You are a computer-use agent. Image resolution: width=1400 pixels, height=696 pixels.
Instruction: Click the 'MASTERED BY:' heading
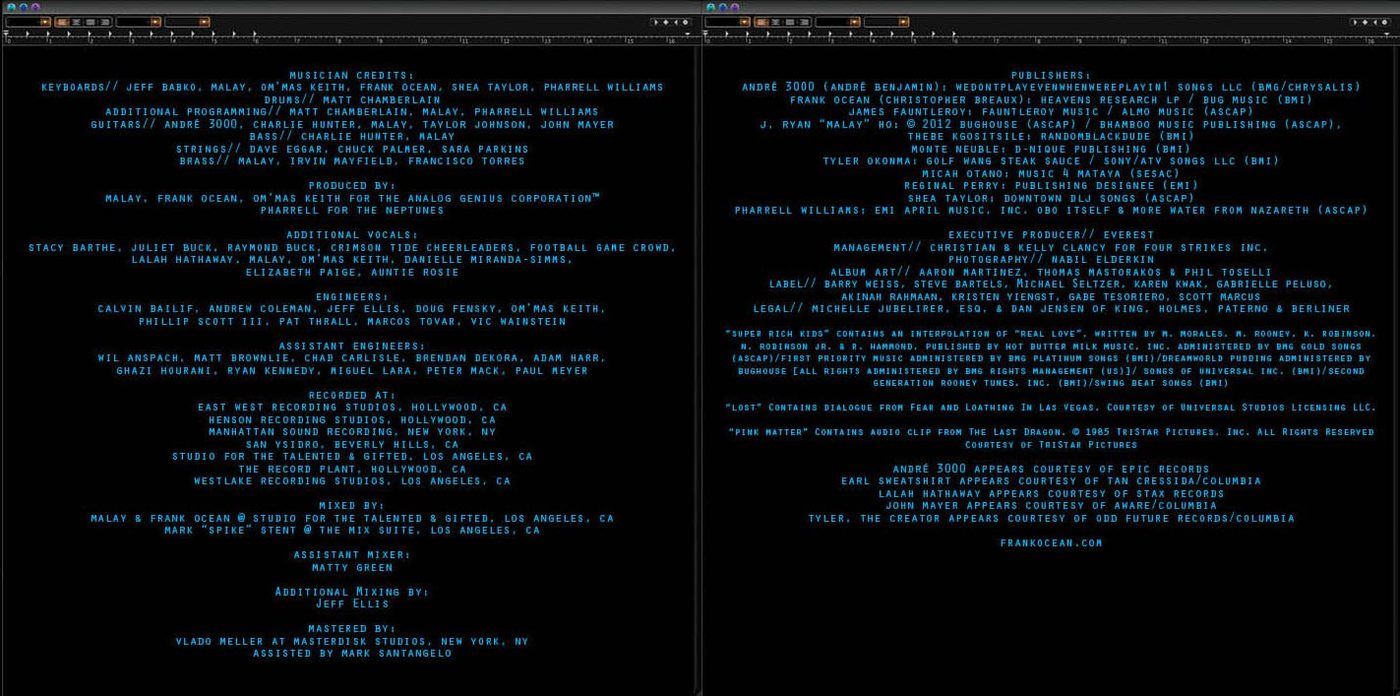[x=352, y=629]
